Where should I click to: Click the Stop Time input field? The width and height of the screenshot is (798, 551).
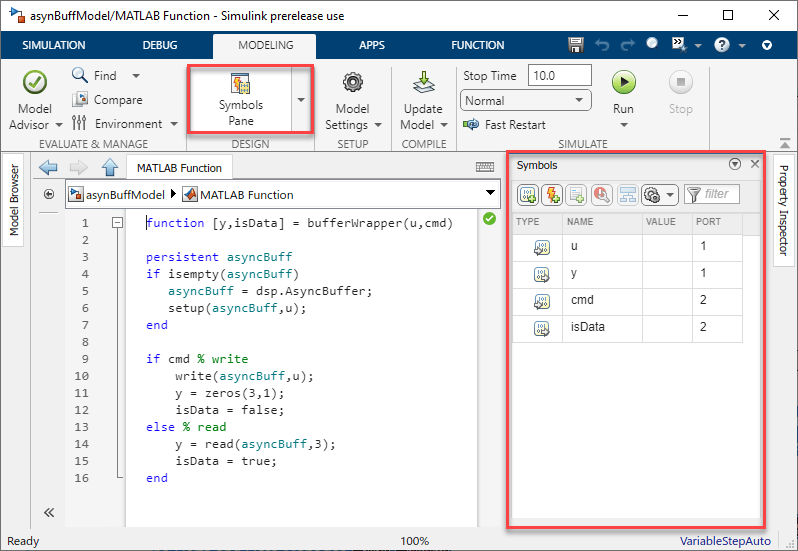tap(560, 76)
